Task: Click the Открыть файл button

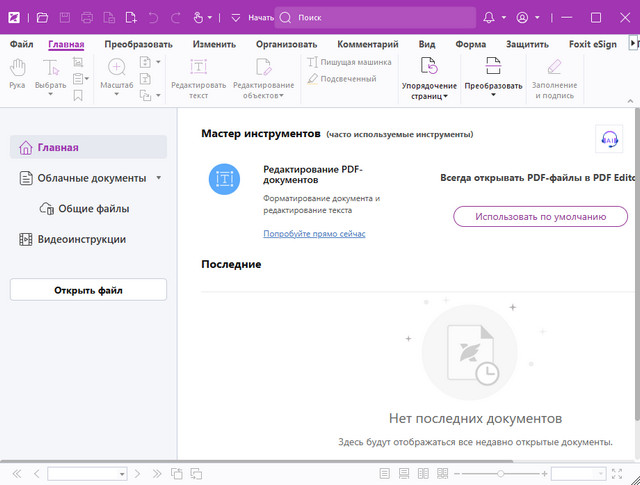Action: point(88,290)
